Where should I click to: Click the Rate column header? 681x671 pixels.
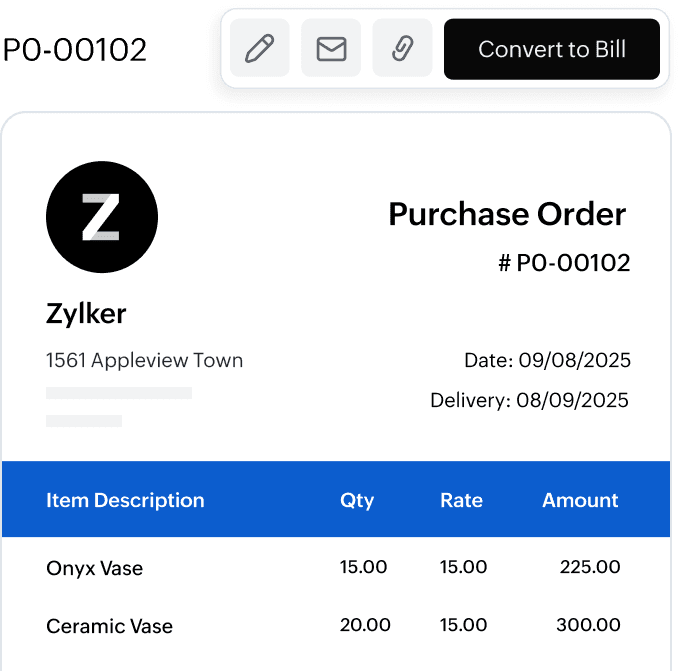tap(461, 500)
